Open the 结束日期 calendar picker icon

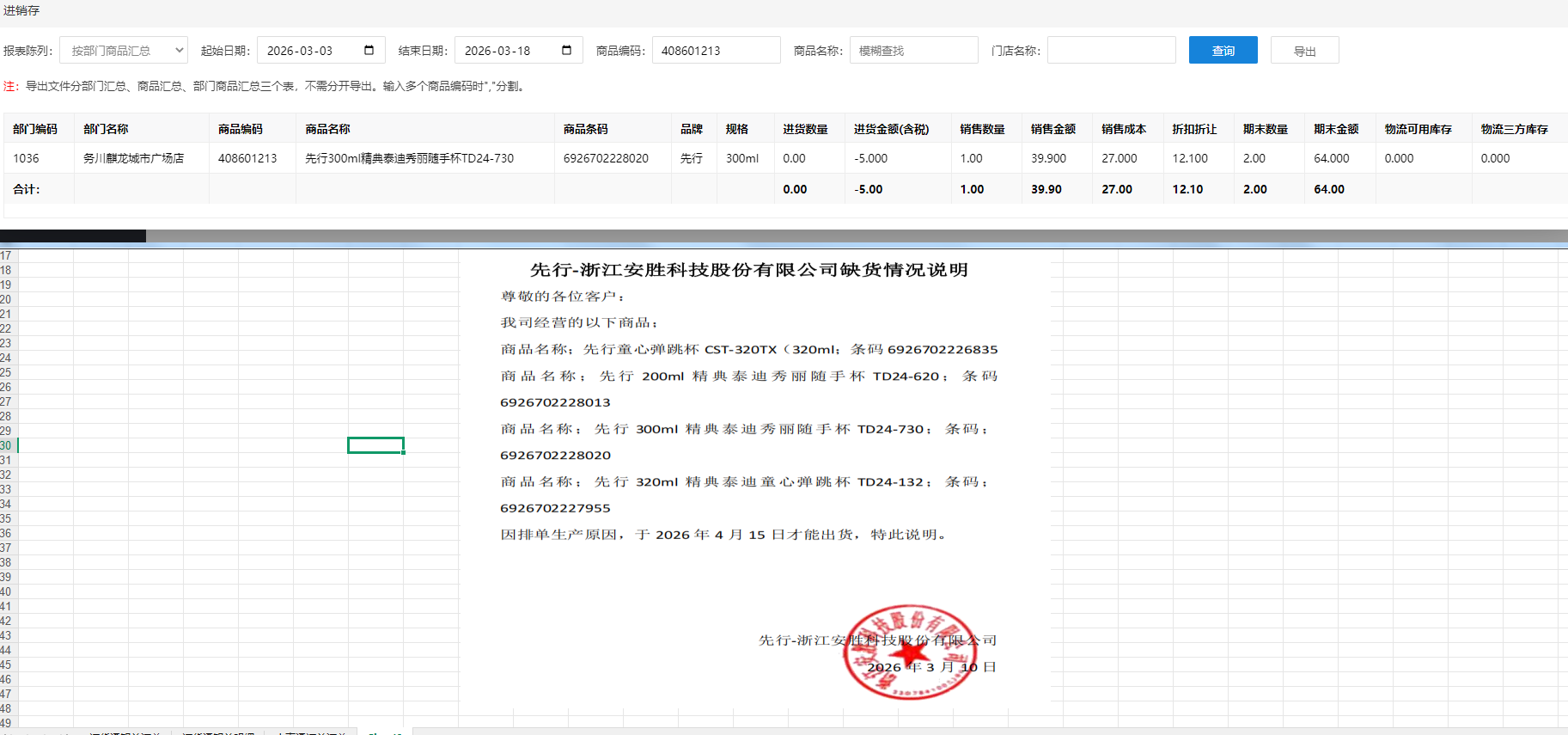[566, 50]
